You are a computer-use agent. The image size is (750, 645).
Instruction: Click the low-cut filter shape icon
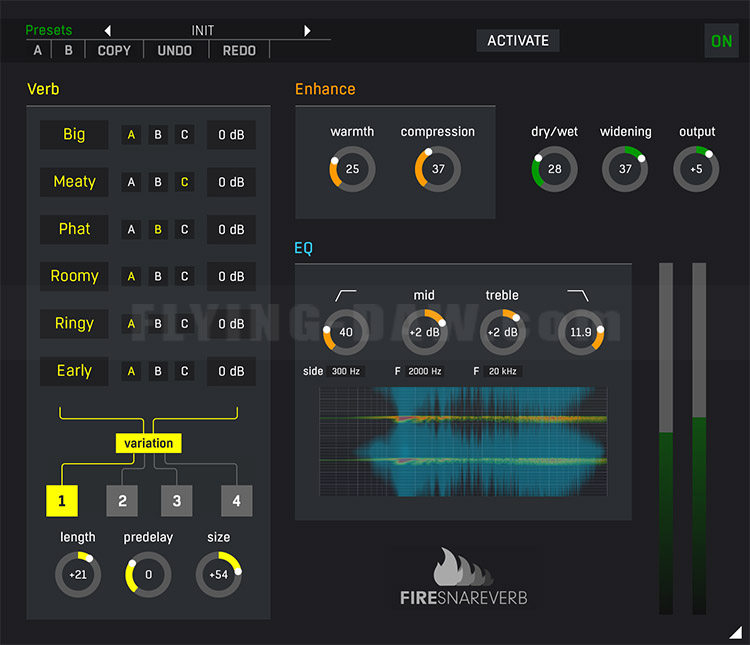pyautogui.click(x=345, y=295)
